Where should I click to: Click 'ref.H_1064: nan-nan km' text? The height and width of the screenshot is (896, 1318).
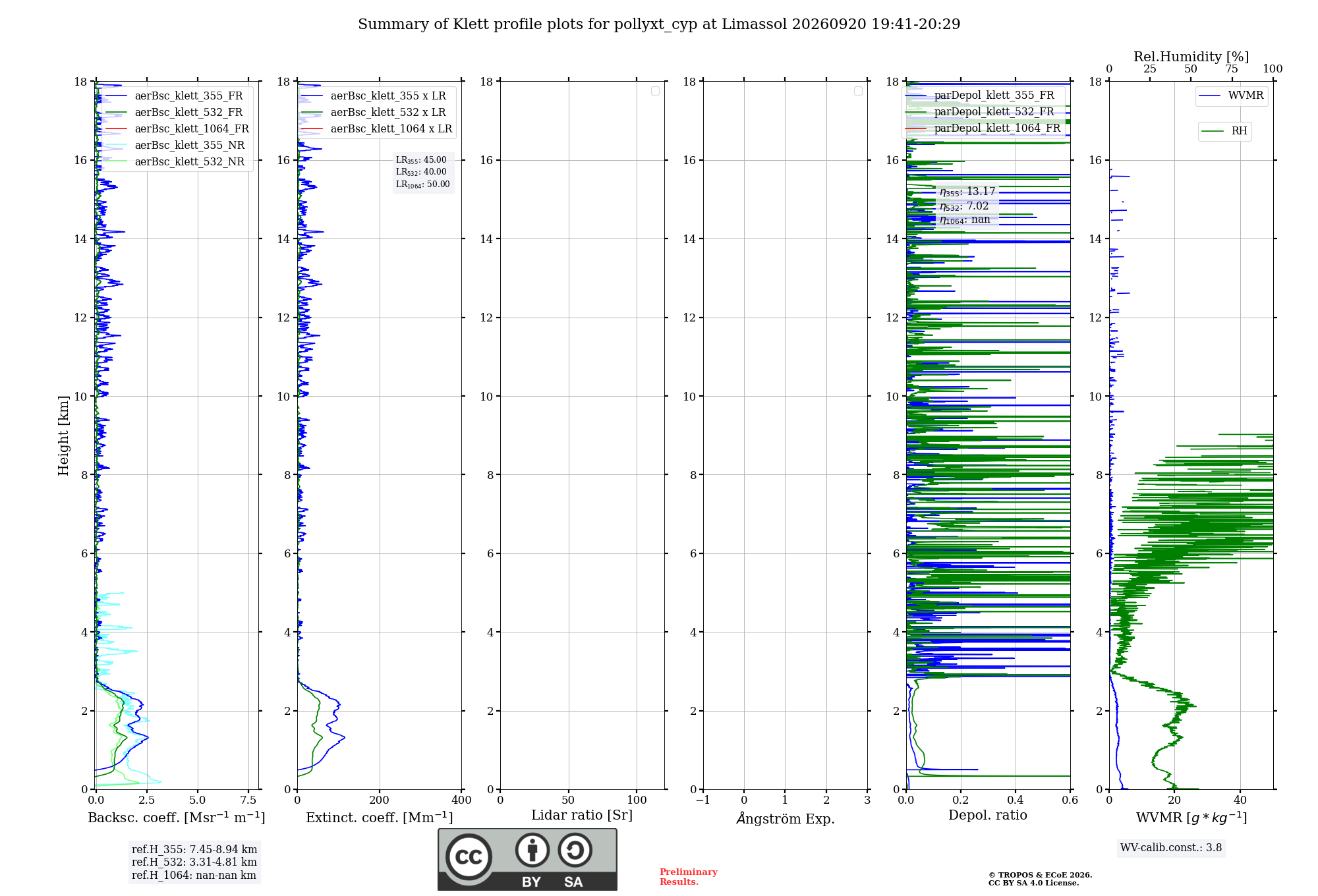tap(194, 876)
